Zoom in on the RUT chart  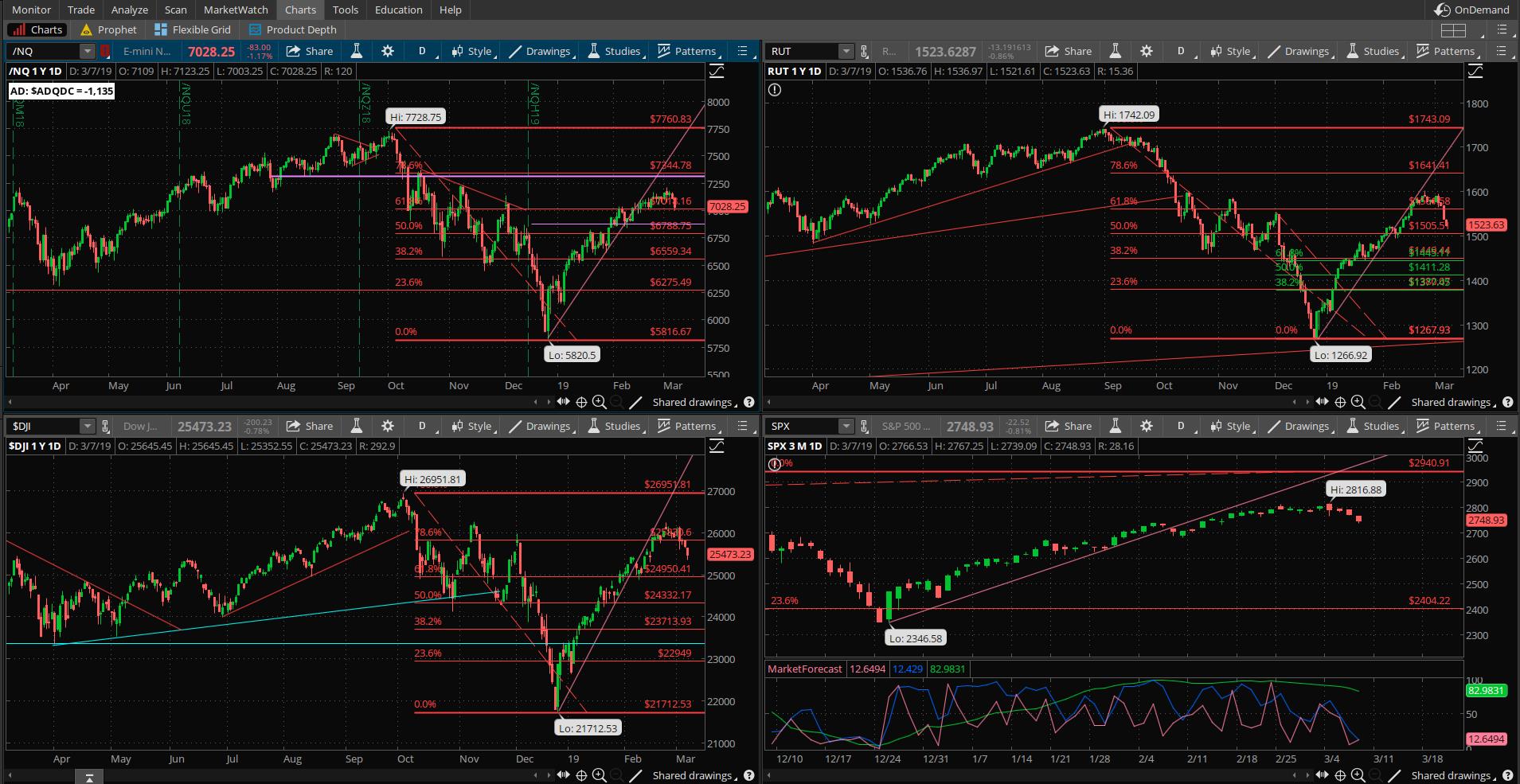tap(1358, 402)
